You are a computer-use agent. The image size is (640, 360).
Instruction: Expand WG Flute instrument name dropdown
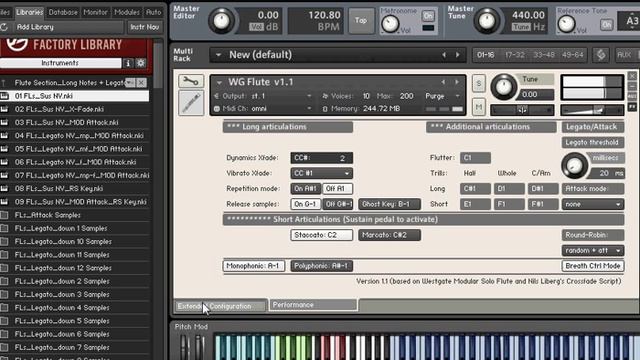(x=219, y=82)
